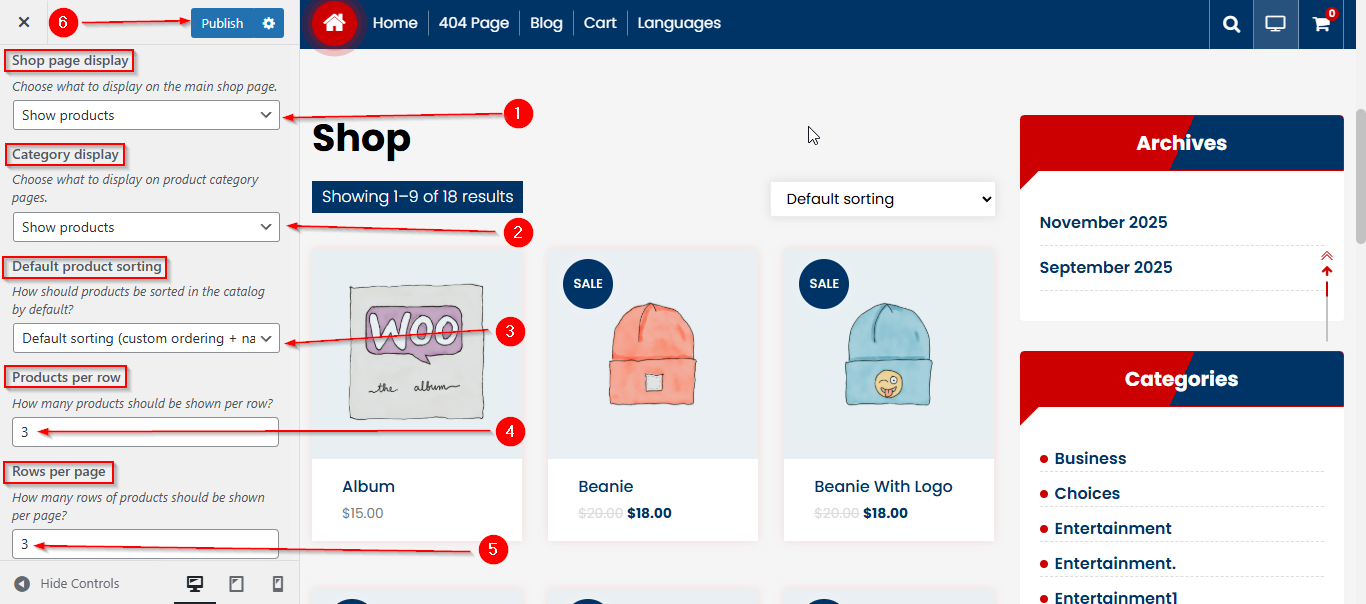Switch to desktop preview device
The width and height of the screenshot is (1366, 604).
(x=195, y=584)
